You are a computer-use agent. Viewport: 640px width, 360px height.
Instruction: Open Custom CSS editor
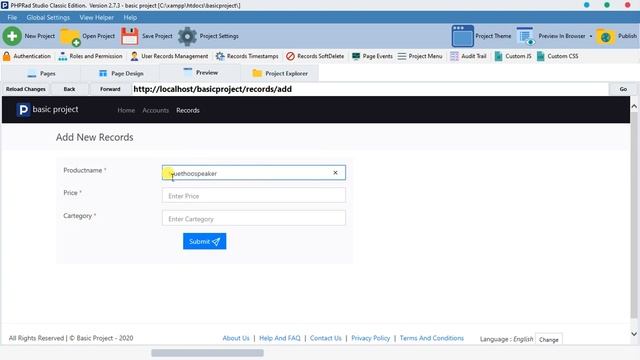(x=558, y=56)
